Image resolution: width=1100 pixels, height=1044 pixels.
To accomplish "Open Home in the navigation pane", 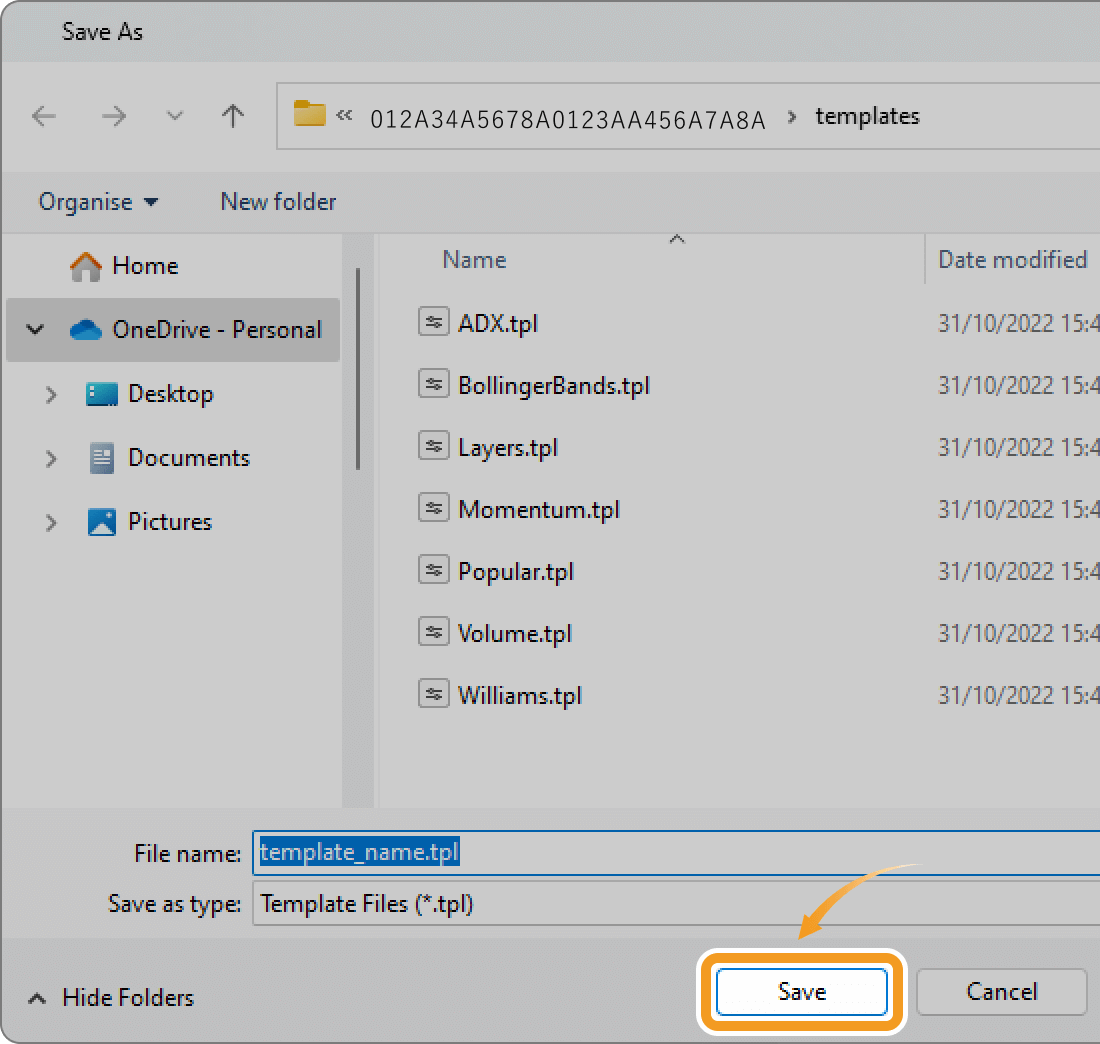I will point(145,266).
